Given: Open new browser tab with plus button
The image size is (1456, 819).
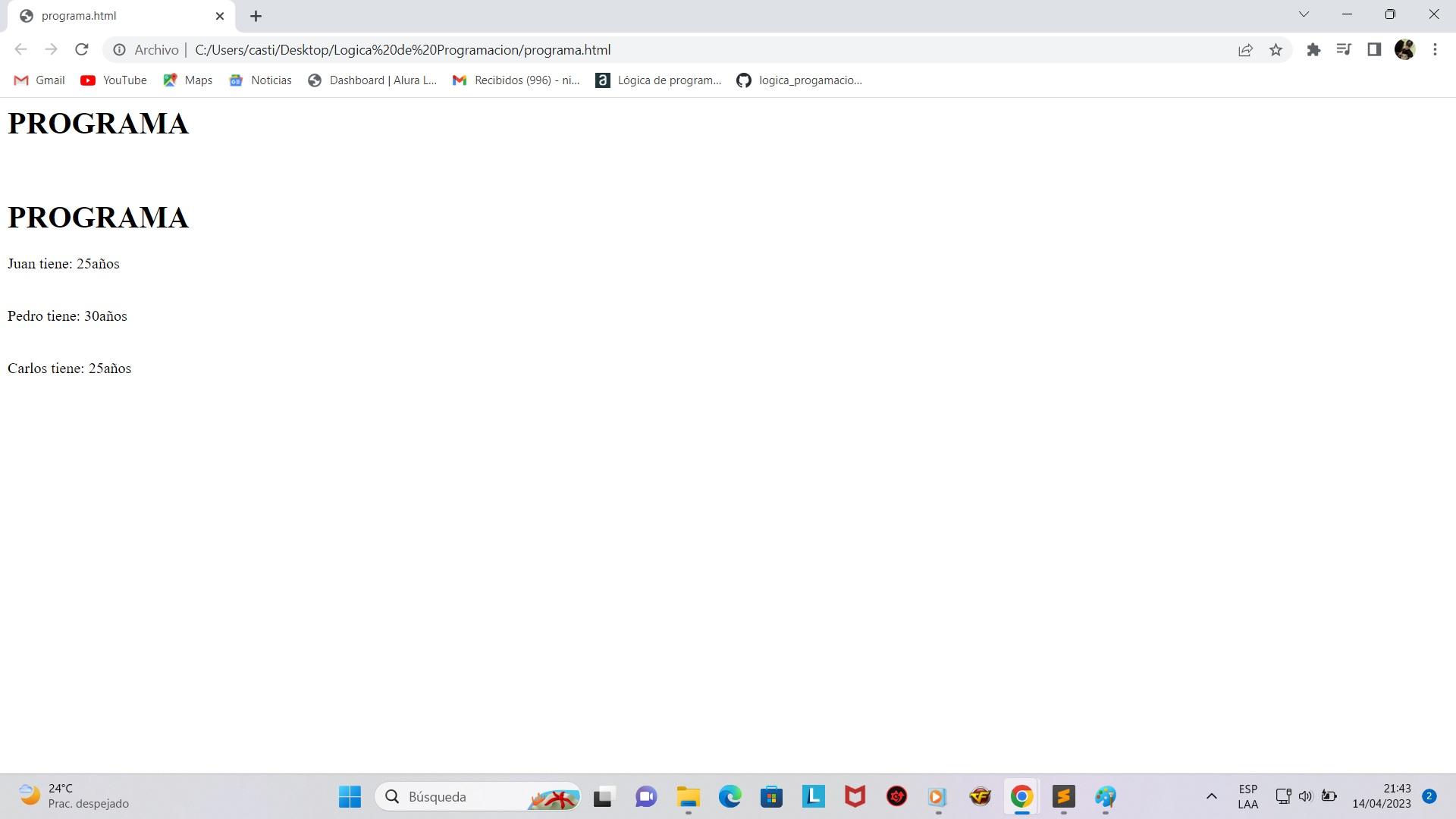Looking at the screenshot, I should [255, 15].
